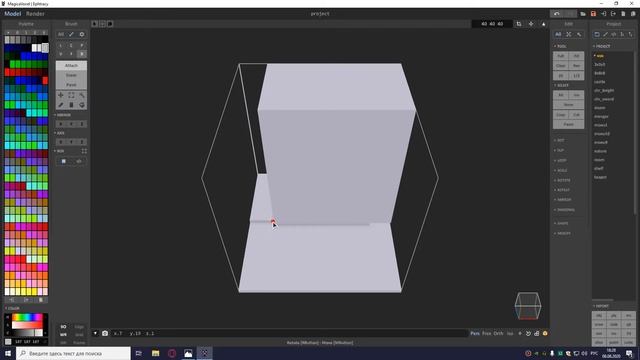Select the magic wand tool in Brush panel
This screenshot has height=360, width=640.
[x=82, y=95]
